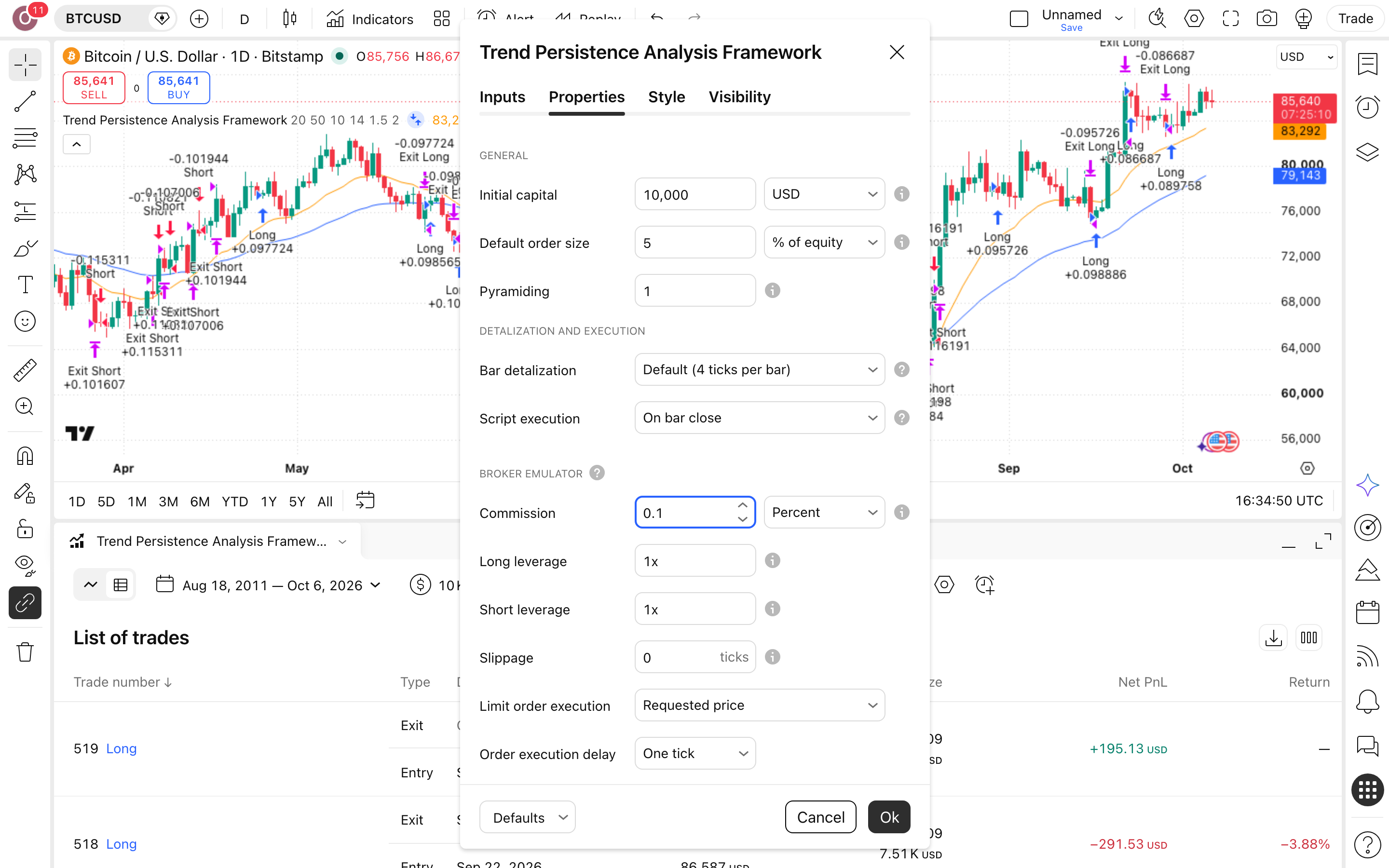Open the commission type Percent dropdown
1389x868 pixels.
tap(824, 512)
